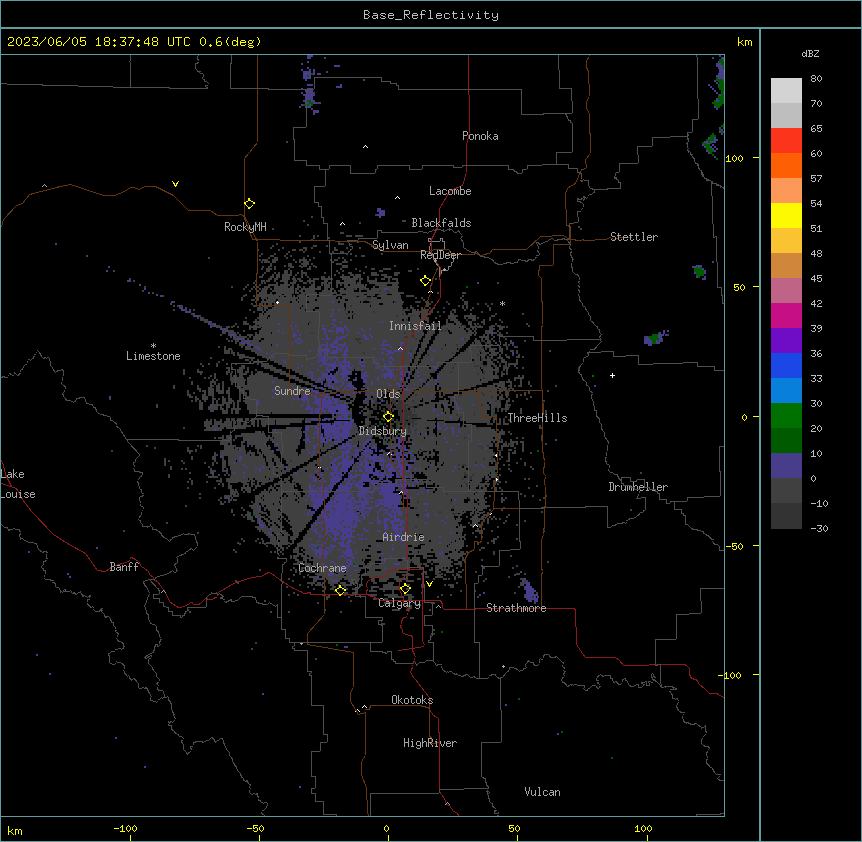The width and height of the screenshot is (862, 842).
Task: Select the Limestone label
Action: (x=153, y=356)
